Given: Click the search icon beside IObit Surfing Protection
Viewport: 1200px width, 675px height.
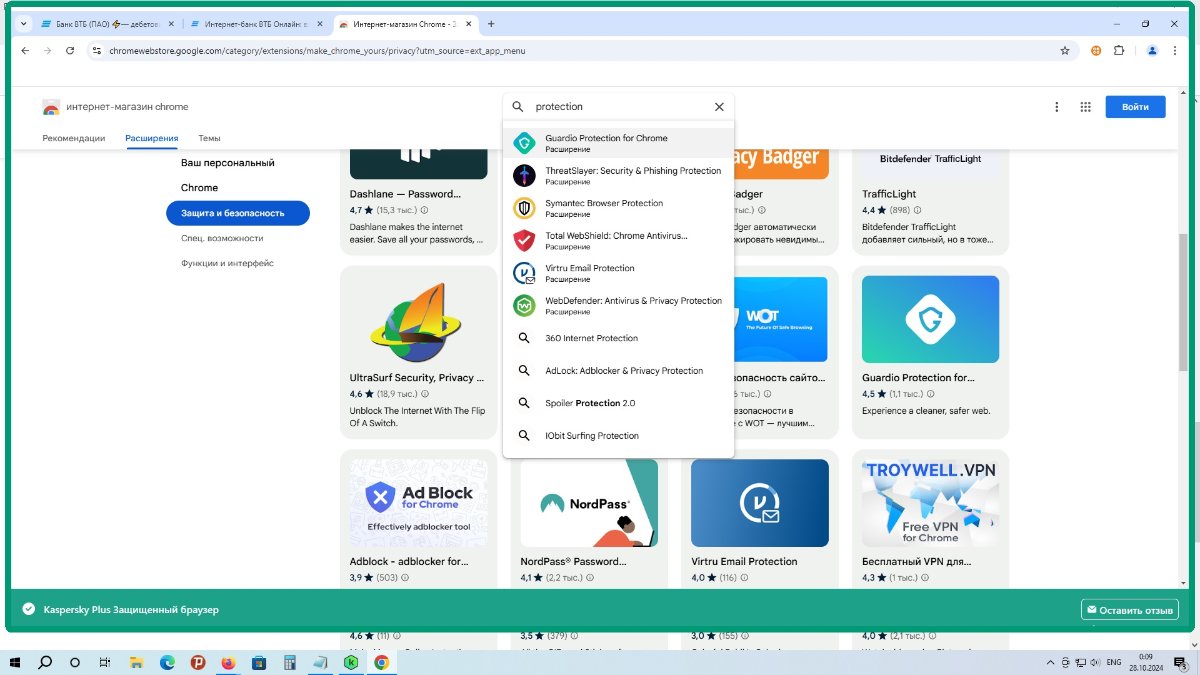Looking at the screenshot, I should tap(524, 436).
